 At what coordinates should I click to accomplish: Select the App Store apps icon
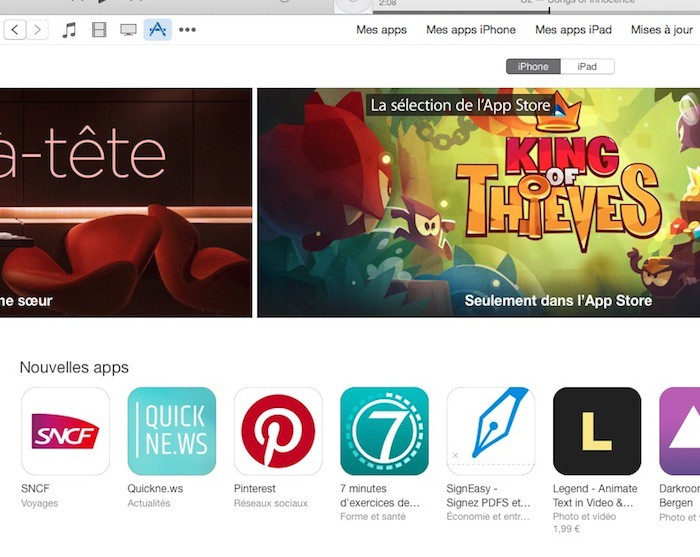pos(158,30)
